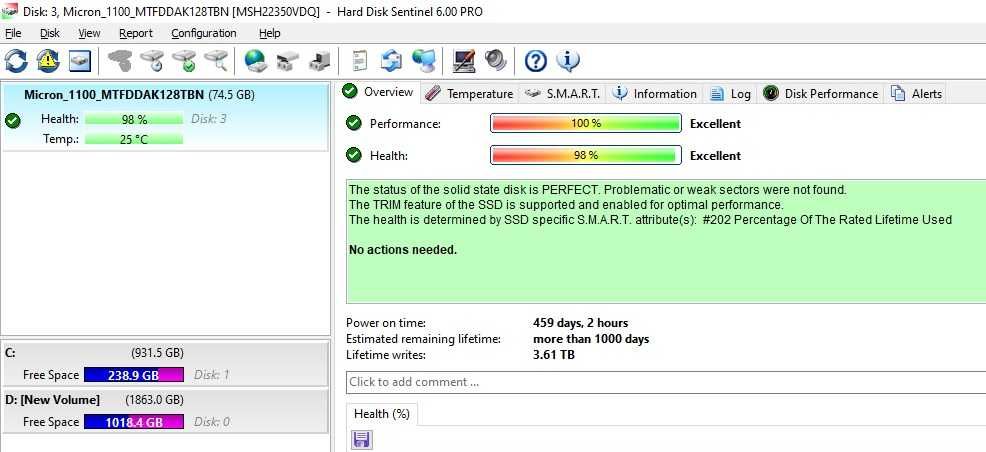
Task: Click the globe over disk toolbar icon
Action: [256, 60]
